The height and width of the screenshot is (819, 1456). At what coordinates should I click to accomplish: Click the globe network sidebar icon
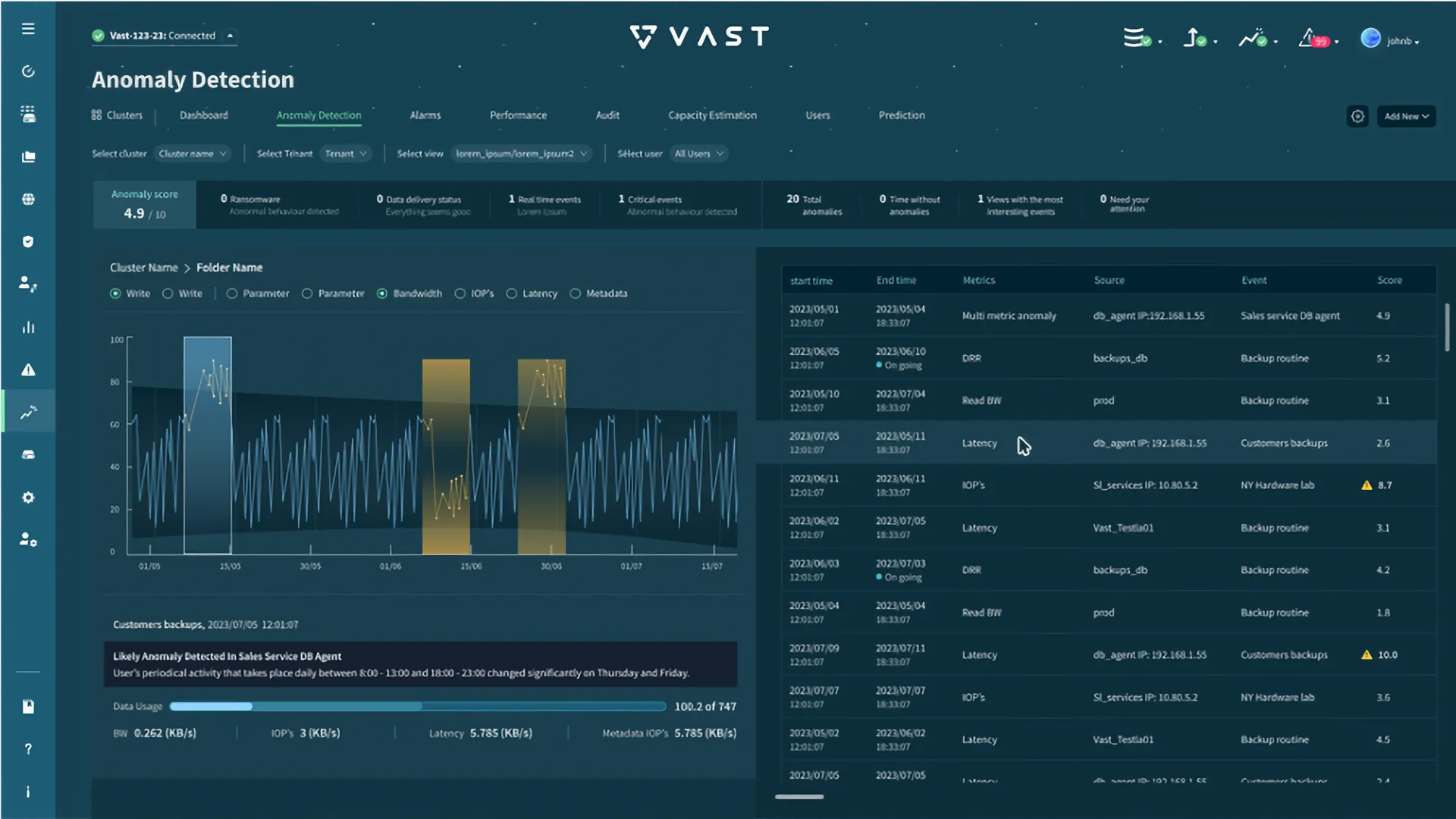[x=28, y=199]
